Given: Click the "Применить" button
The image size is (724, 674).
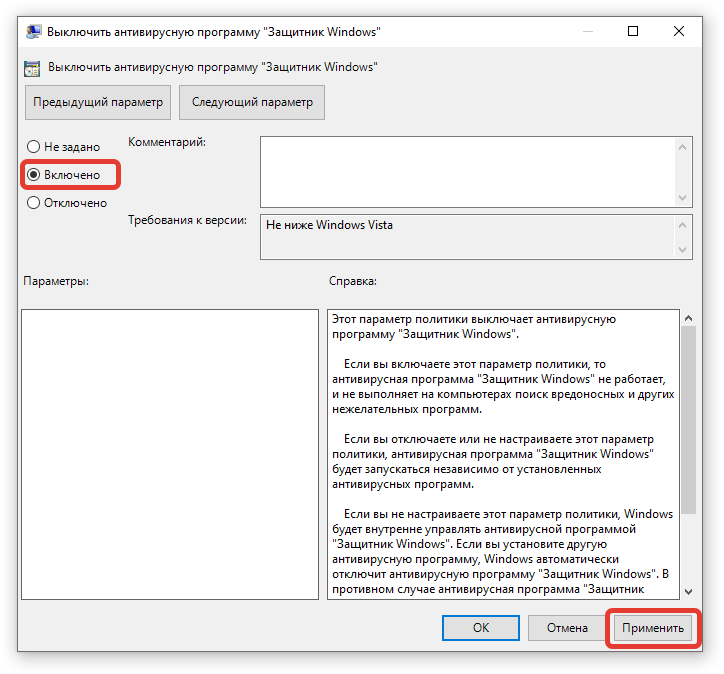Looking at the screenshot, I should tap(652, 628).
